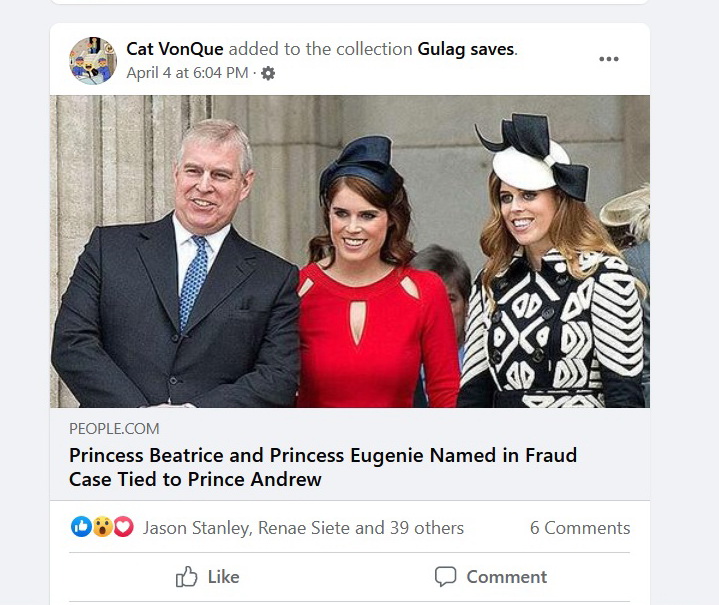Click the red heart Love reaction icon
The width and height of the screenshot is (719, 605).
[x=123, y=527]
